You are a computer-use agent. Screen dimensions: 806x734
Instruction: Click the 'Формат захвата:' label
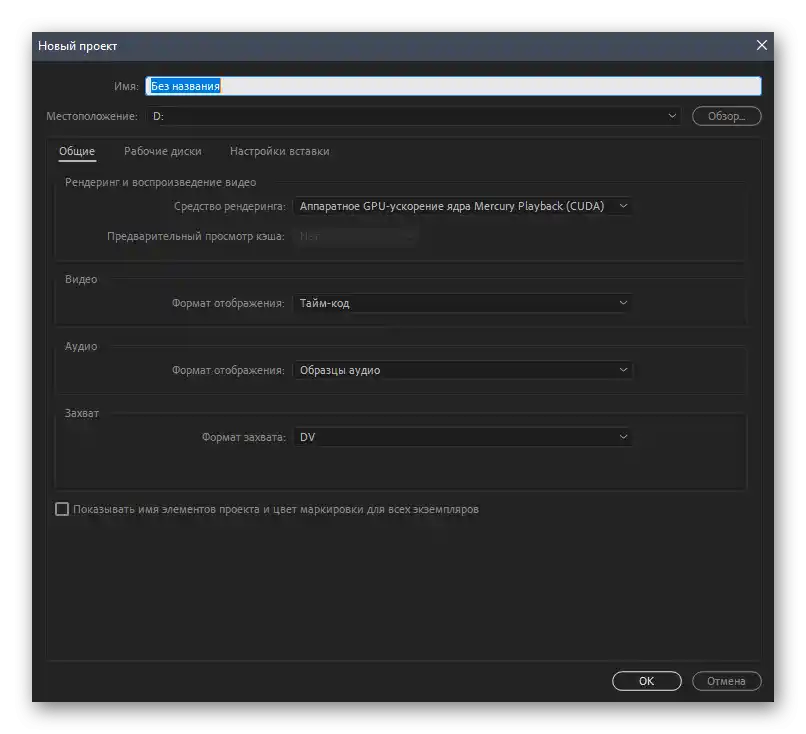(244, 437)
